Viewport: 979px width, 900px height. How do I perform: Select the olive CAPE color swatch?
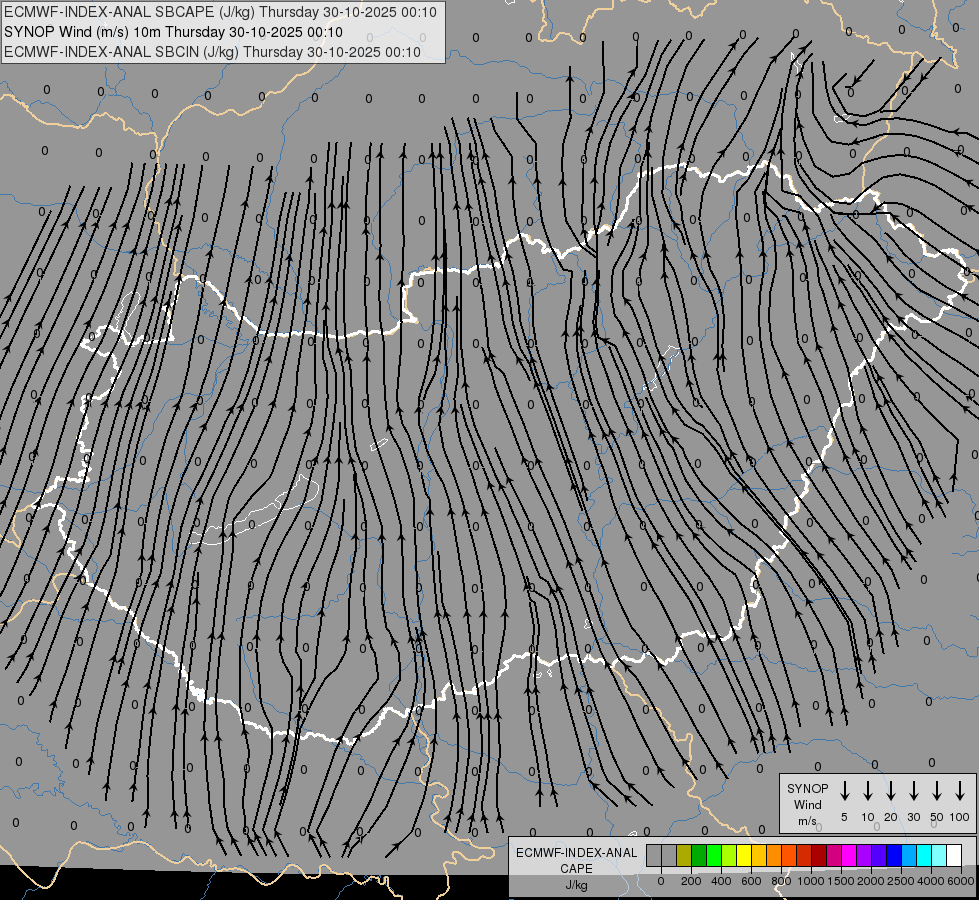click(x=684, y=855)
